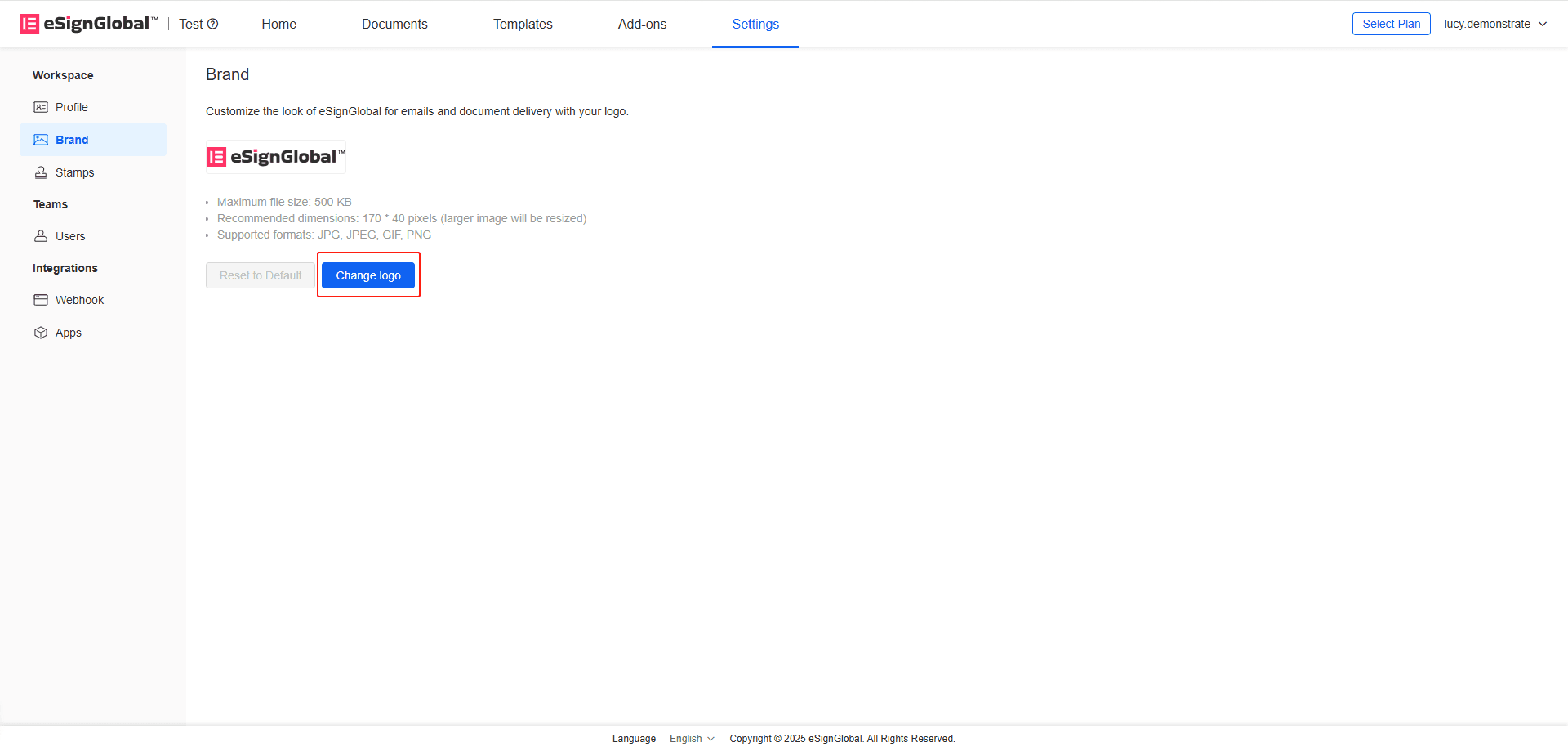Click the Change logo button
The width and height of the screenshot is (1568, 751).
pyautogui.click(x=368, y=275)
